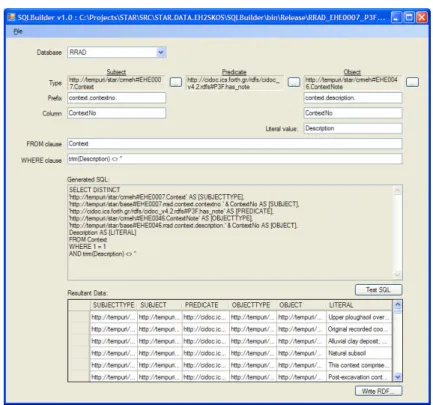Click the FROM clause field
Viewport: 433px width, 405px height.
click(235, 144)
